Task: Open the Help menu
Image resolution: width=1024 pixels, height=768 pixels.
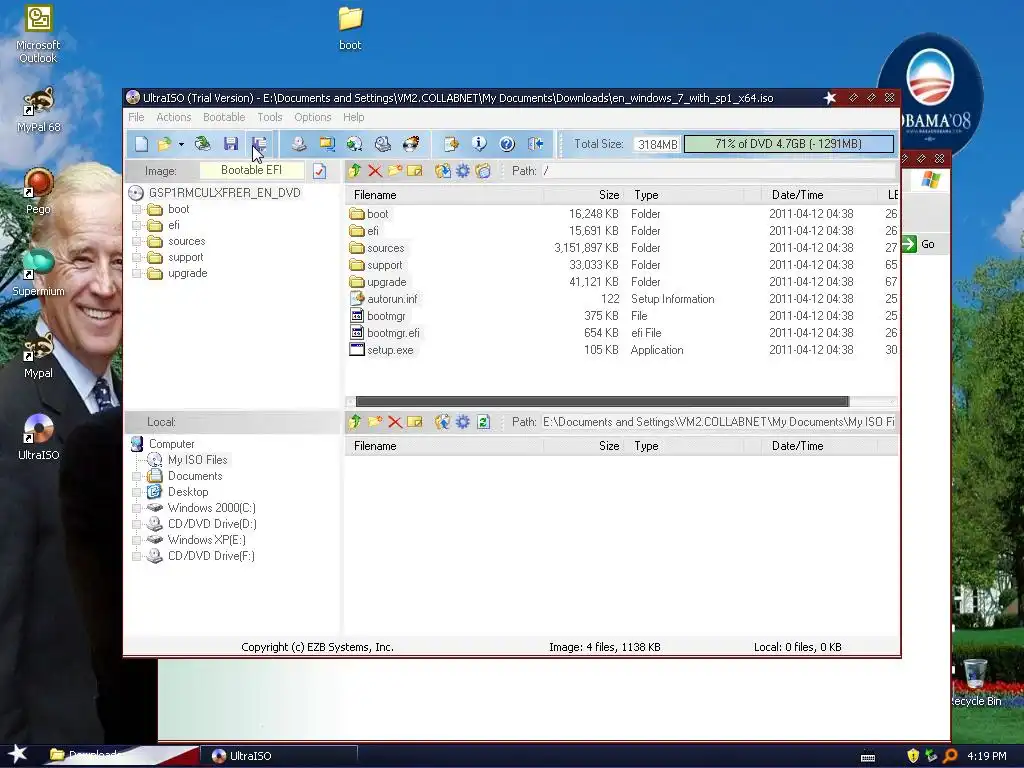Action: tap(353, 117)
